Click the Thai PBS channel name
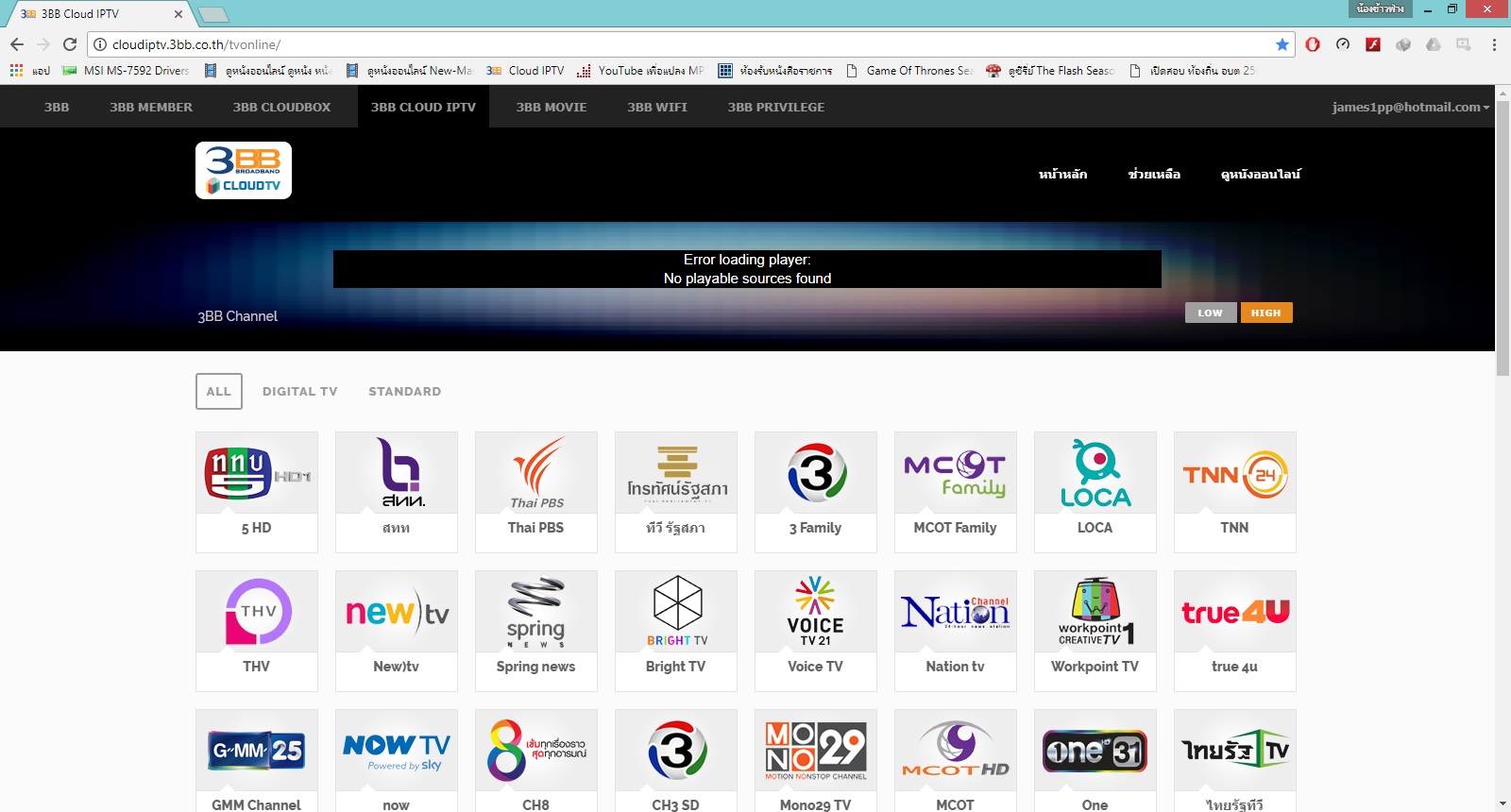Image resolution: width=1511 pixels, height=812 pixels. coord(536,528)
